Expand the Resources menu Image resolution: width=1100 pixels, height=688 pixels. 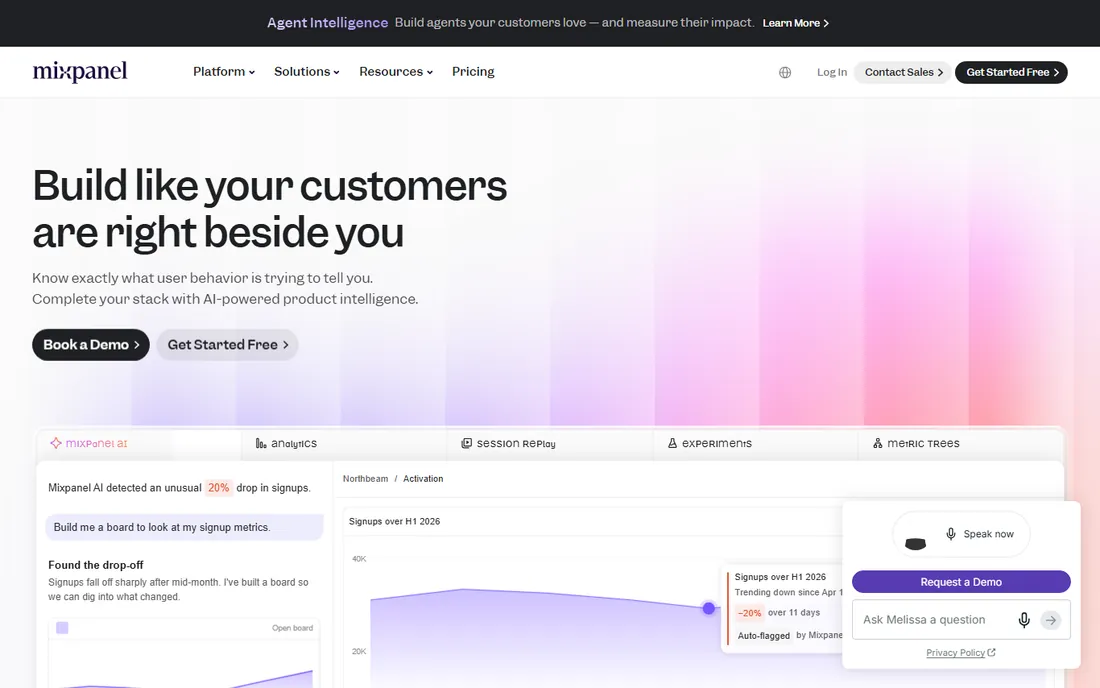pos(396,72)
